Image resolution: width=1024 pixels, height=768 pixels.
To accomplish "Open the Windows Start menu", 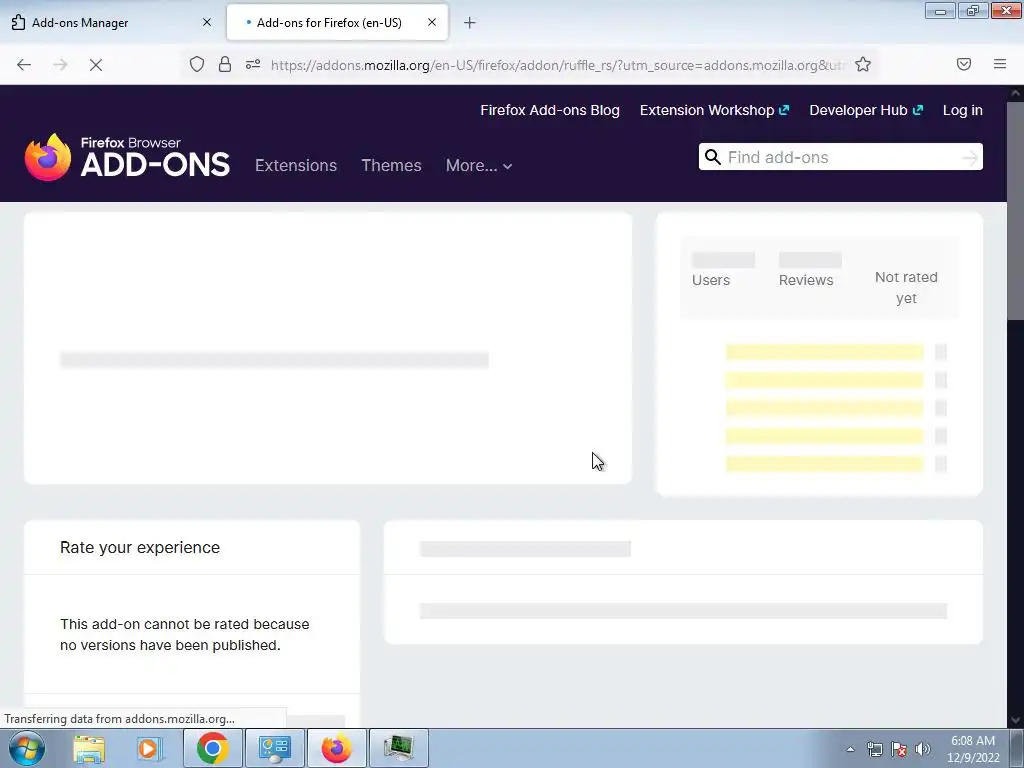I will pyautogui.click(x=26, y=748).
